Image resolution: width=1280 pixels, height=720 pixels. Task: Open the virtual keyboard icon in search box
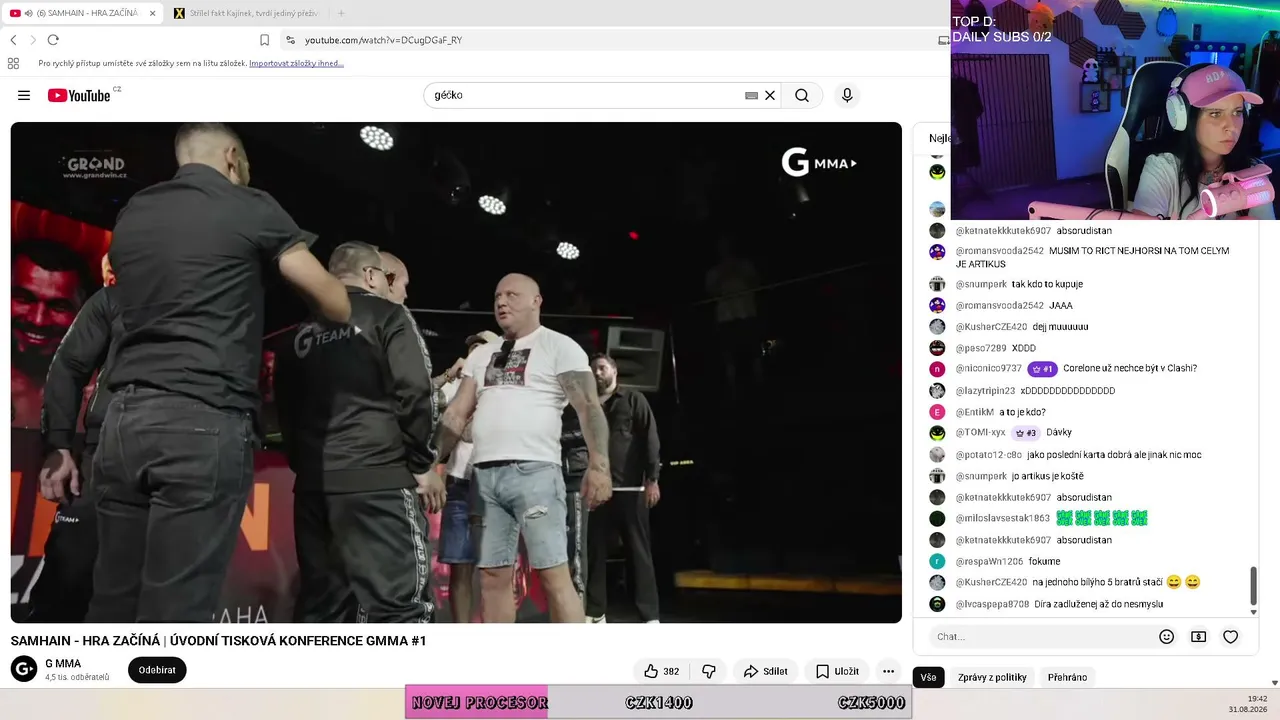751,95
